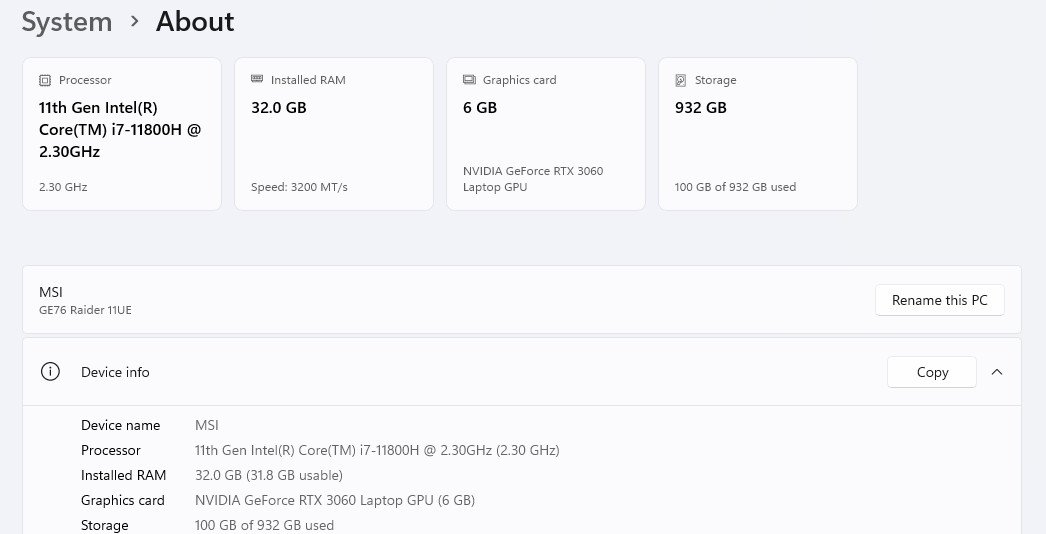This screenshot has width=1046, height=534.
Task: Select NVIDIA GeForce RTX 3060 Laptop GPU (6 GB)
Action: [x=335, y=501]
